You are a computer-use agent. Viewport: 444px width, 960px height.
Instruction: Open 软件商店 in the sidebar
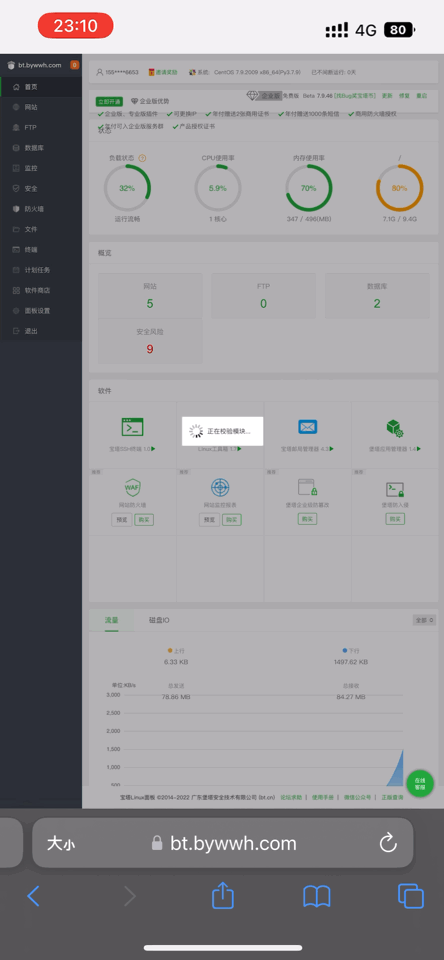40,290
